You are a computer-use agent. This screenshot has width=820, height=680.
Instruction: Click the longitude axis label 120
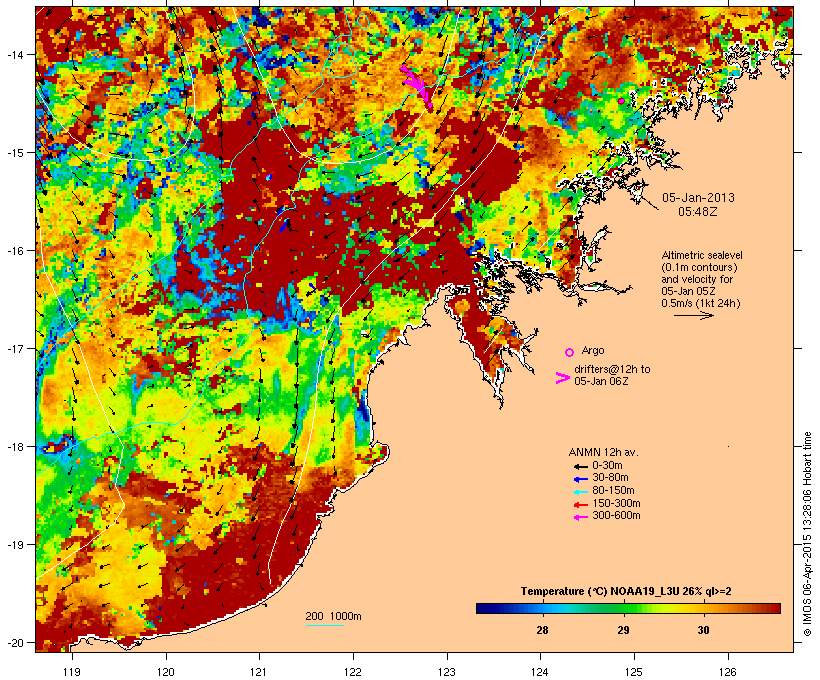(x=166, y=672)
